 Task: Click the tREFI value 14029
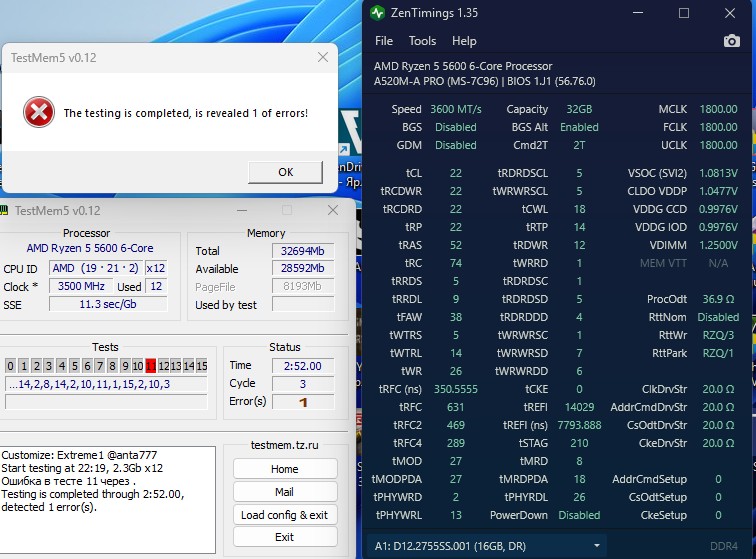[x=579, y=407]
